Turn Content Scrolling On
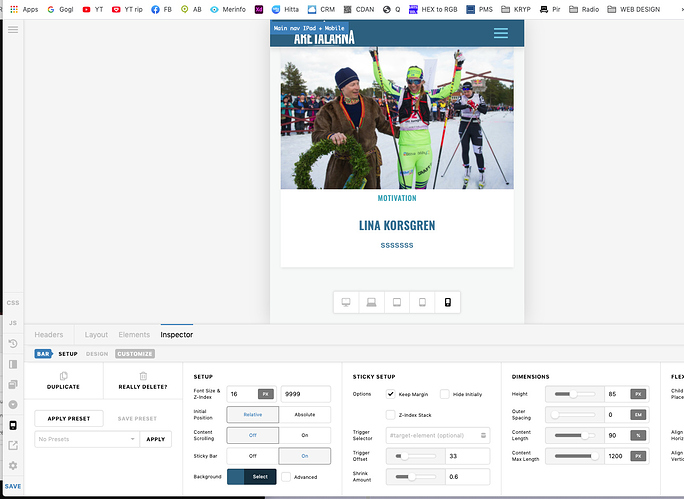The width and height of the screenshot is (684, 499). pyautogui.click(x=304, y=435)
